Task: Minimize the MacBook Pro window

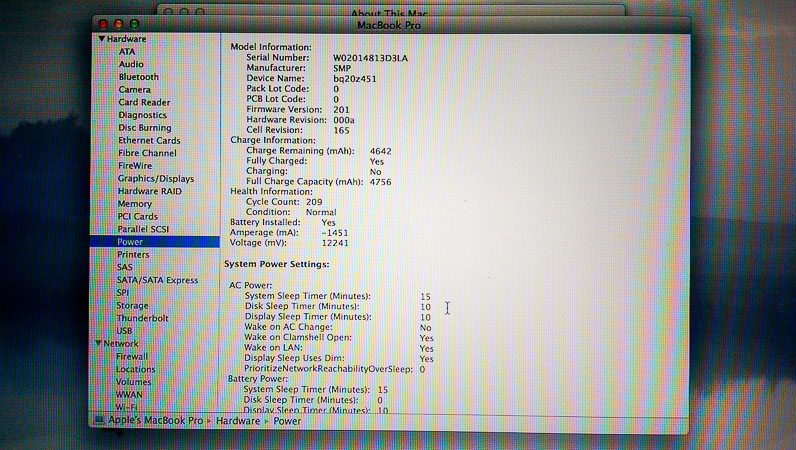Action: [119, 24]
